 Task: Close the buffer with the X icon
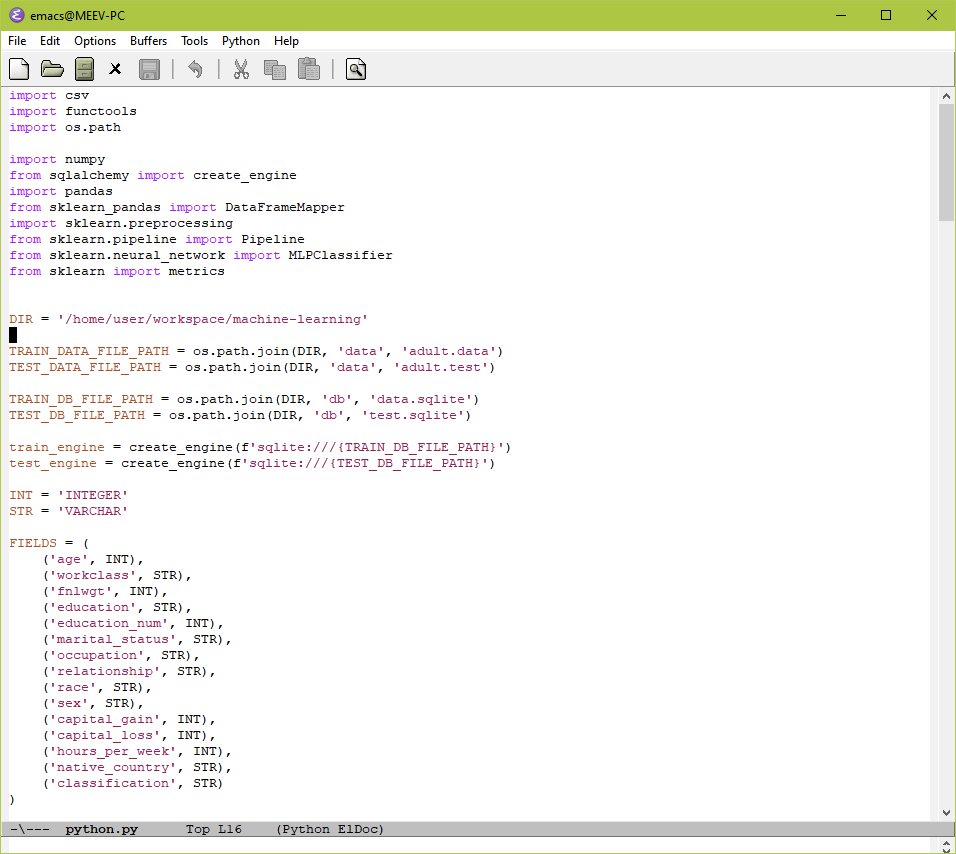(115, 69)
